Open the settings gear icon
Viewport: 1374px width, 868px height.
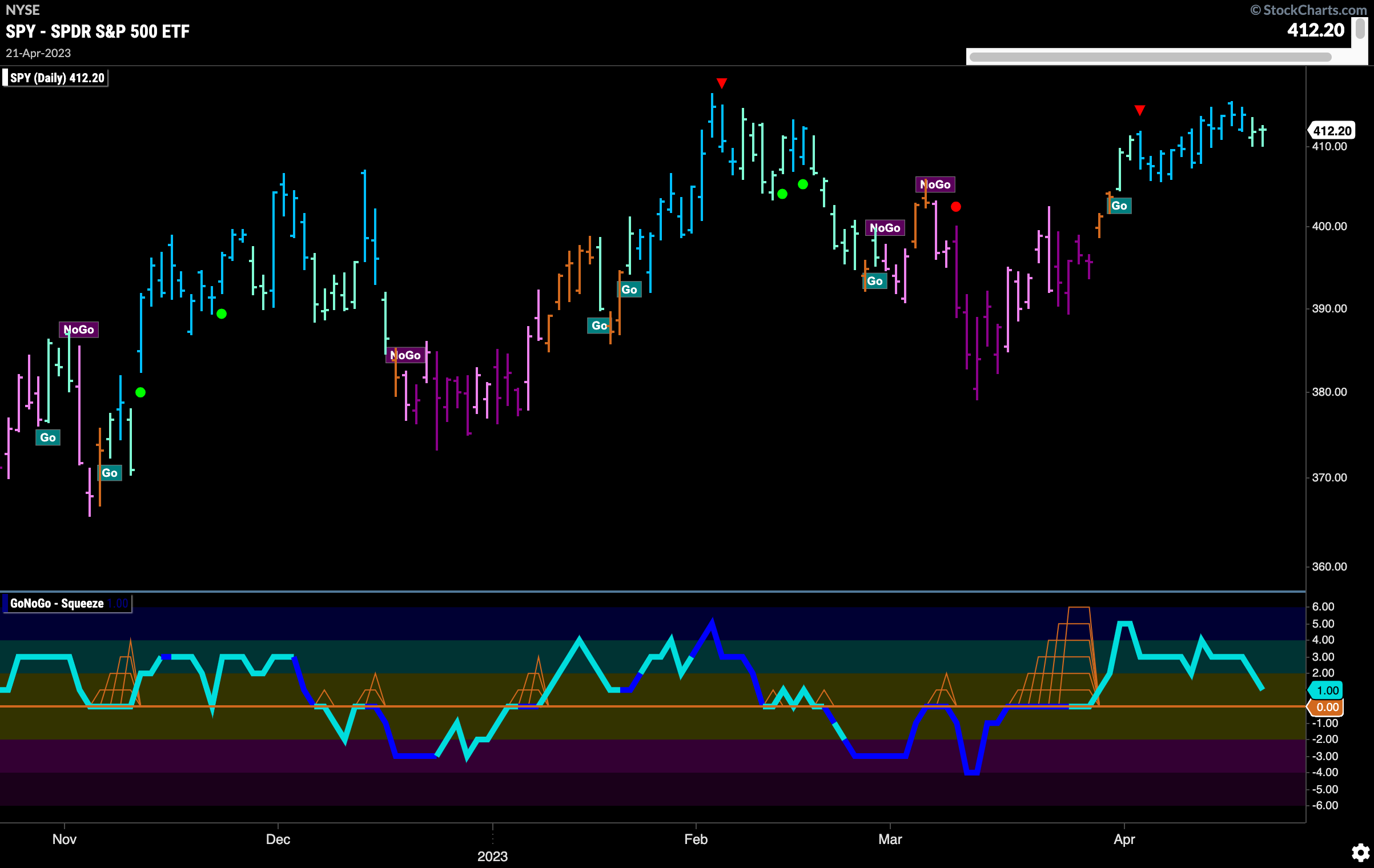coord(1360,852)
